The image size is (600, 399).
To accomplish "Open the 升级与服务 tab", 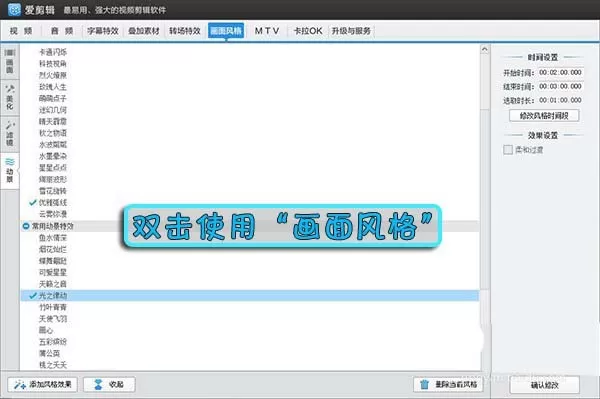I will [x=351, y=31].
